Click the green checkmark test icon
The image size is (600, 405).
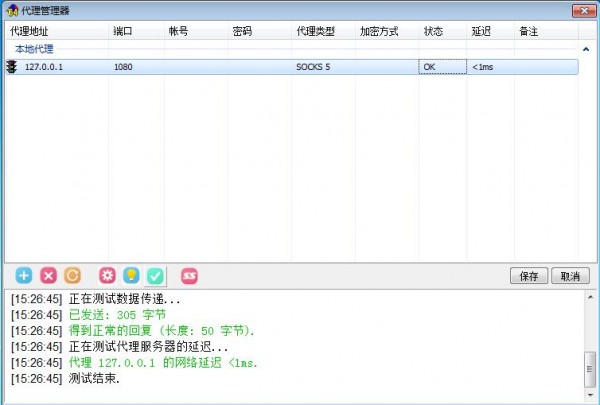[155, 276]
